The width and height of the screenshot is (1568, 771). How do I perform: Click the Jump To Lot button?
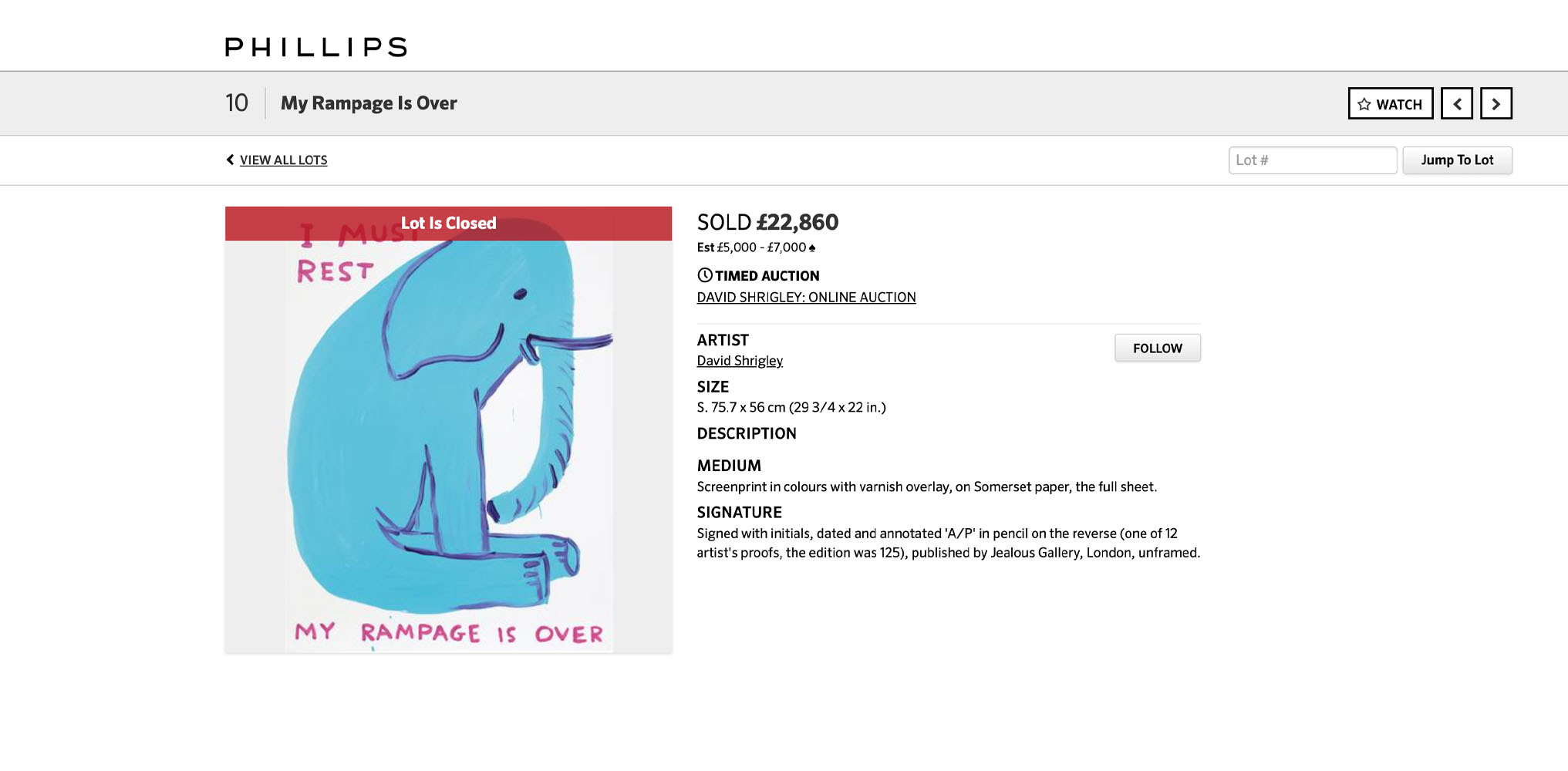pos(1457,160)
